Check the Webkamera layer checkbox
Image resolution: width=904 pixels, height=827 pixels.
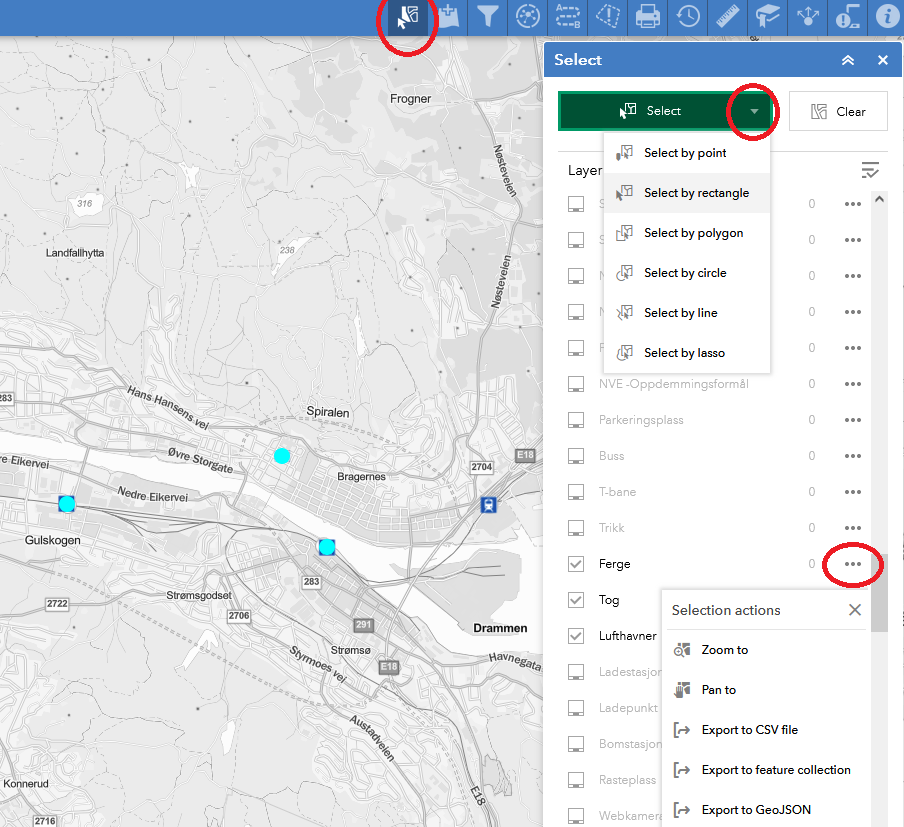point(576,816)
